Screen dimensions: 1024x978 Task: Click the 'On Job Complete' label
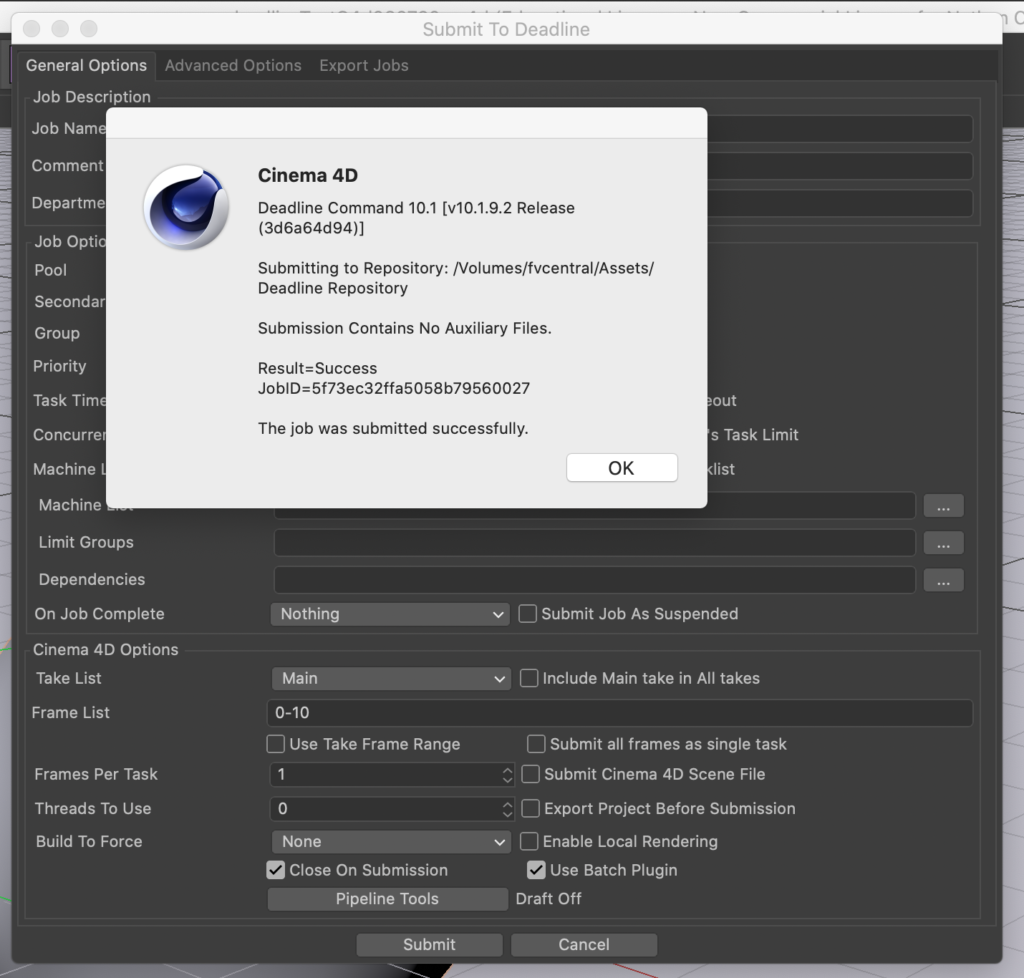(99, 614)
